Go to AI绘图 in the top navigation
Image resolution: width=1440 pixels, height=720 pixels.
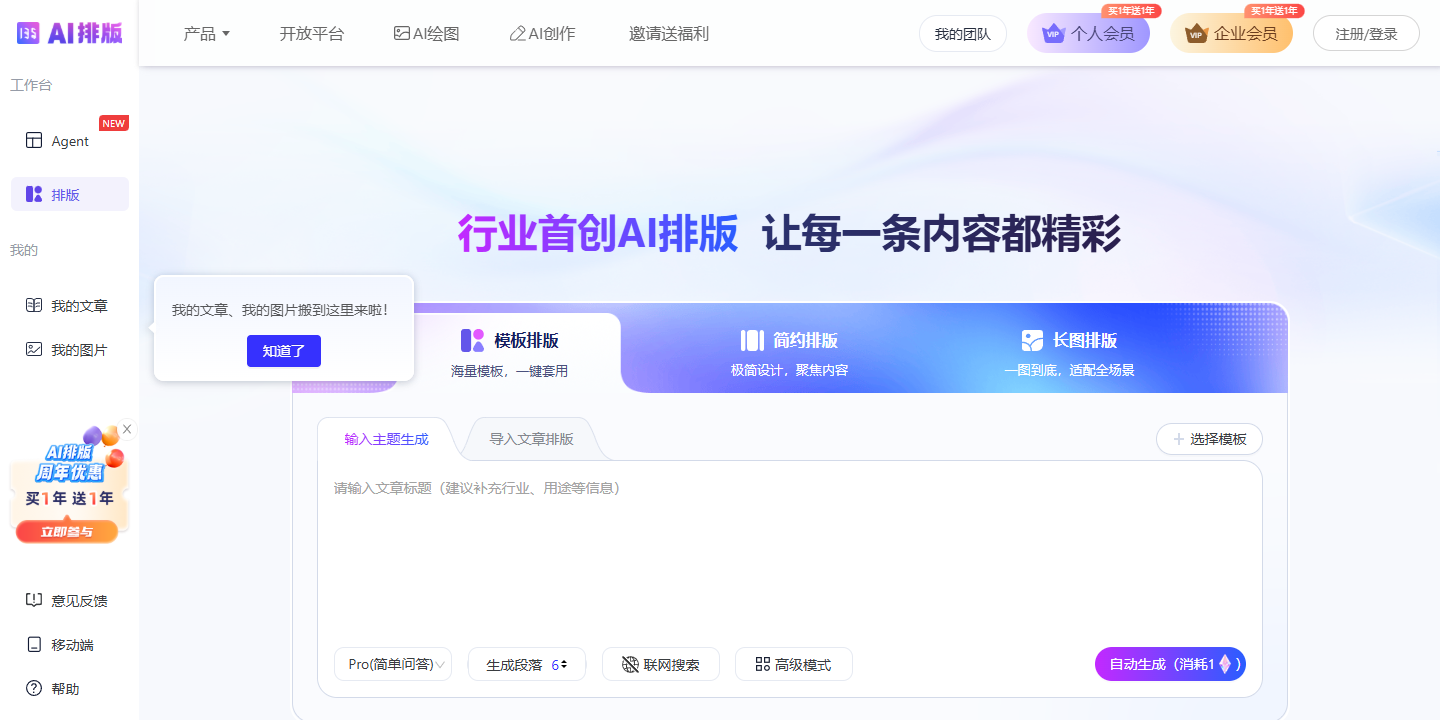[x=427, y=33]
